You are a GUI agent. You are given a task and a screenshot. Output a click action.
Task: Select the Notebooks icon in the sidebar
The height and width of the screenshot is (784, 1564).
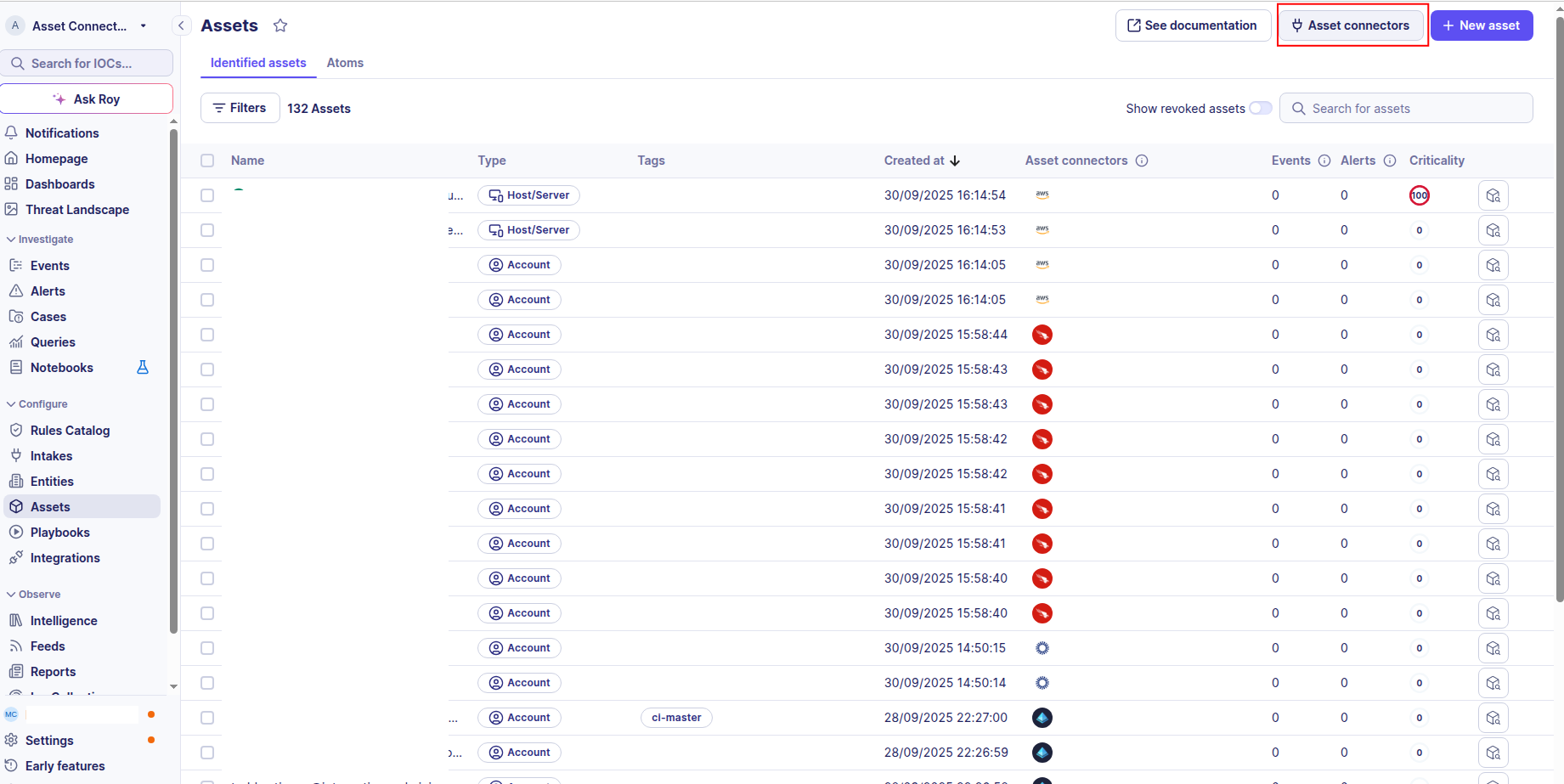[x=17, y=367]
